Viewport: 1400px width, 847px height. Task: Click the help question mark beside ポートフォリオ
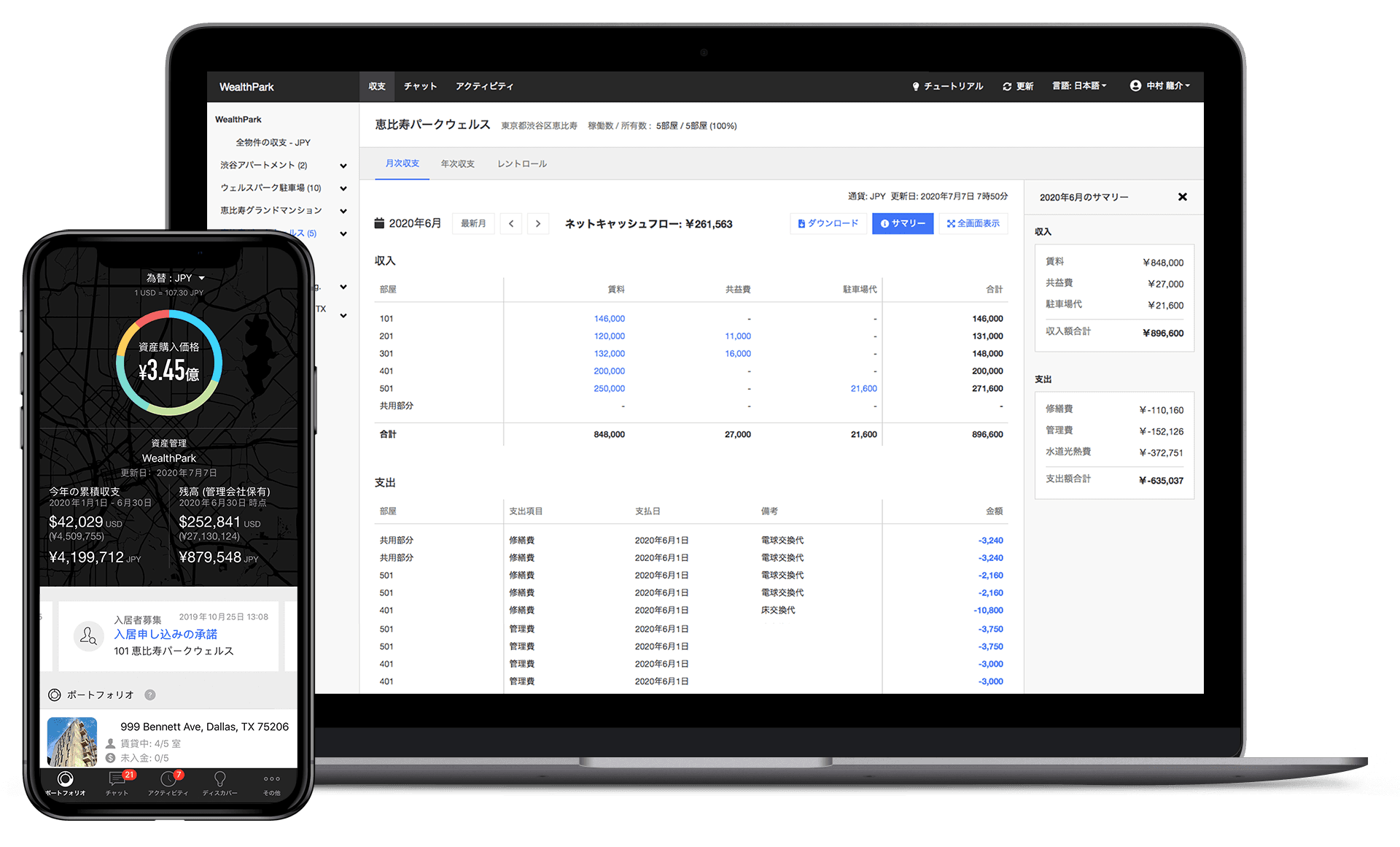tap(150, 695)
